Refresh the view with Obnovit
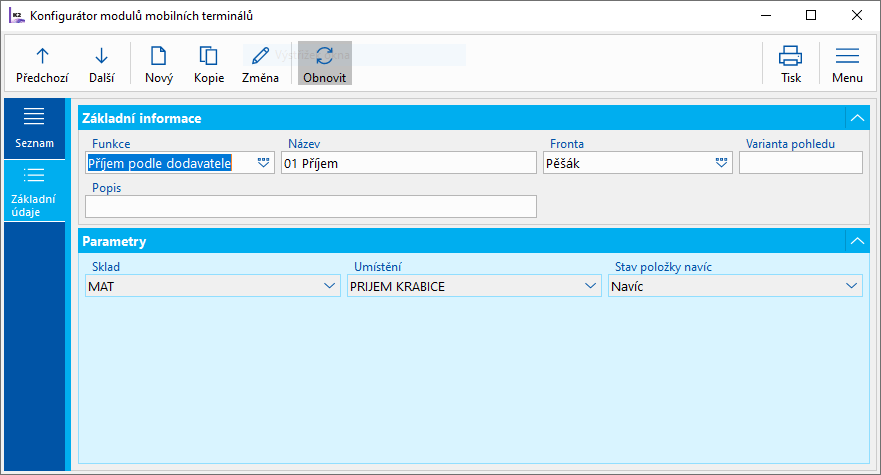The height and width of the screenshot is (475, 881). [325, 64]
